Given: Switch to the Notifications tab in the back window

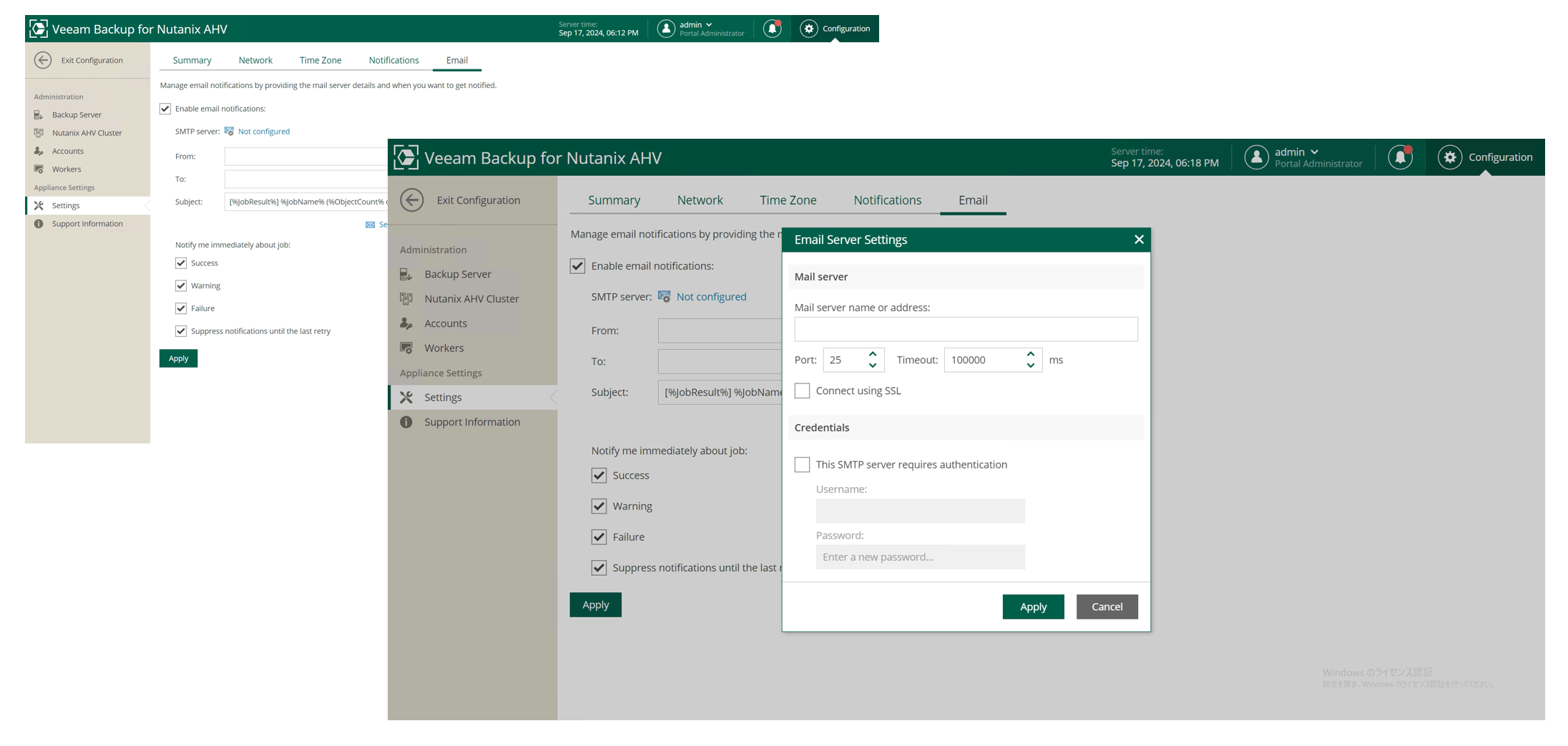Looking at the screenshot, I should click(394, 60).
